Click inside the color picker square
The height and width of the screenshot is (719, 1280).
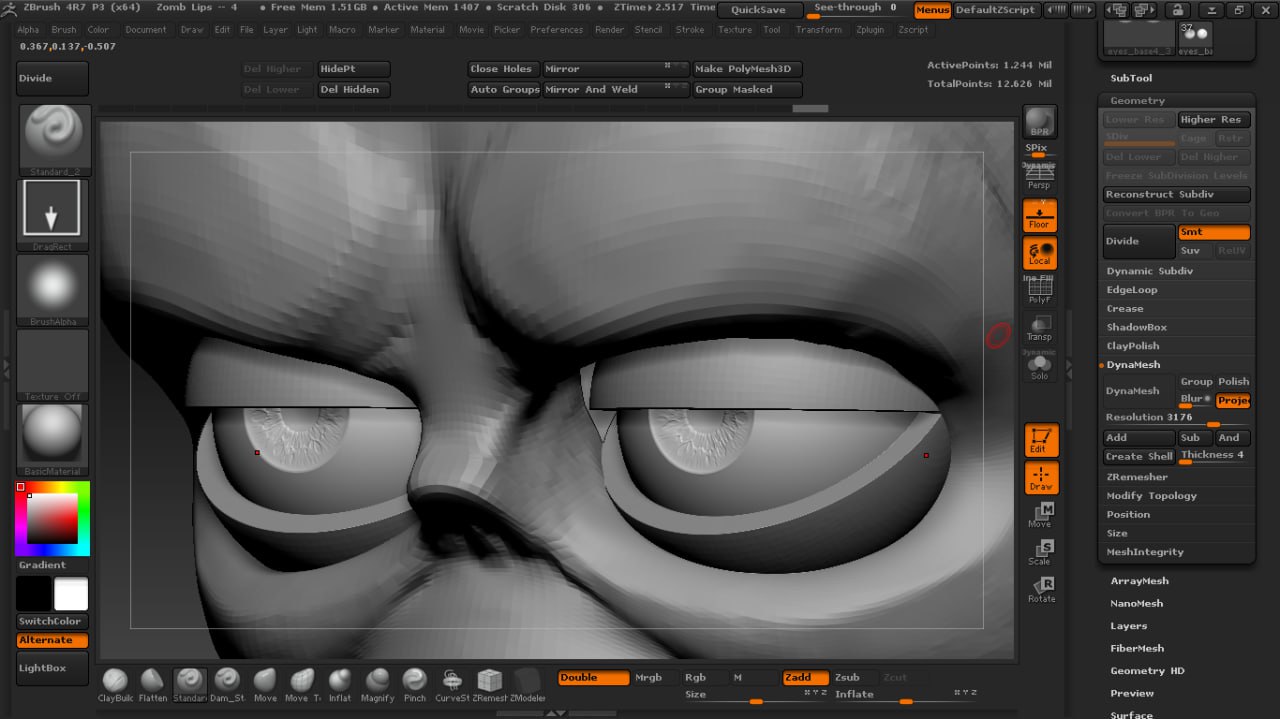[x=52, y=519]
